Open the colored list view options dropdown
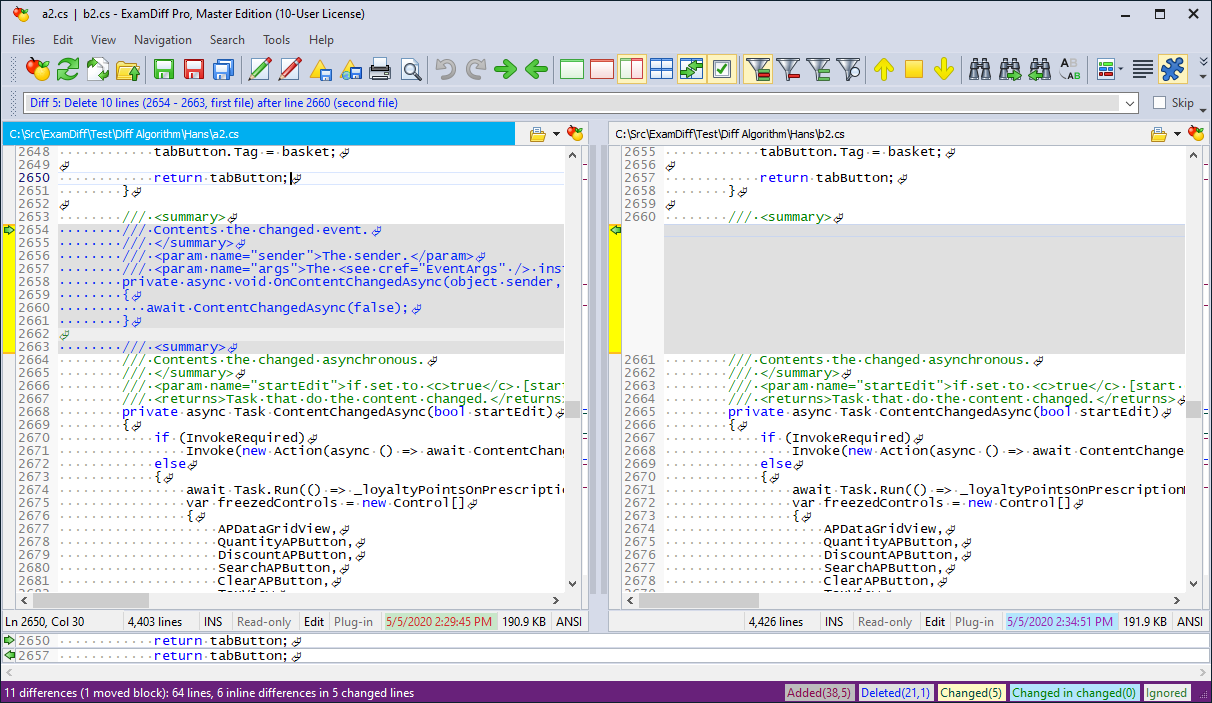The width and height of the screenshot is (1212, 703). [1120, 69]
